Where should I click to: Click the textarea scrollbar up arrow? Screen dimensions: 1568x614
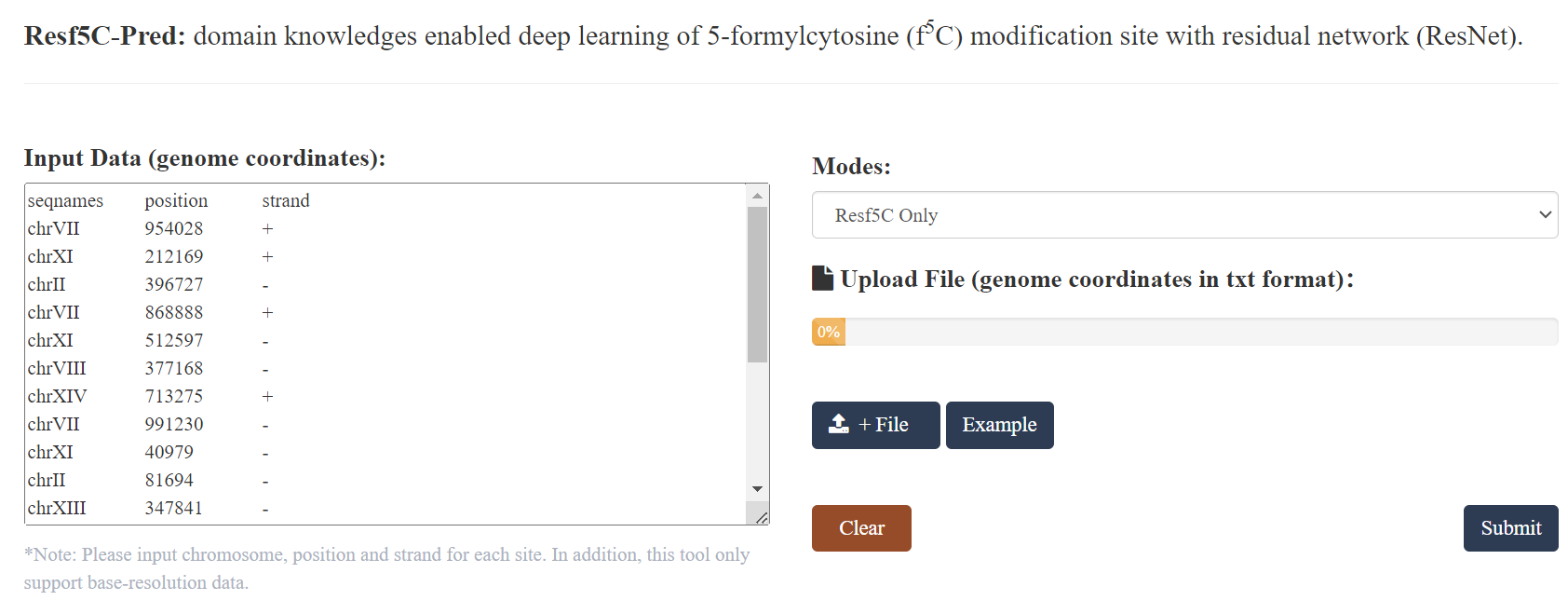click(757, 196)
